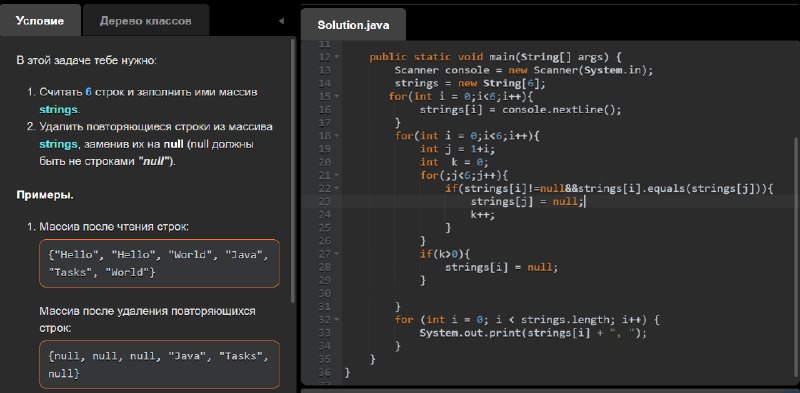Viewport: 800px width, 393px height.
Task: Fold the print loop at line 32
Action: click(x=336, y=320)
